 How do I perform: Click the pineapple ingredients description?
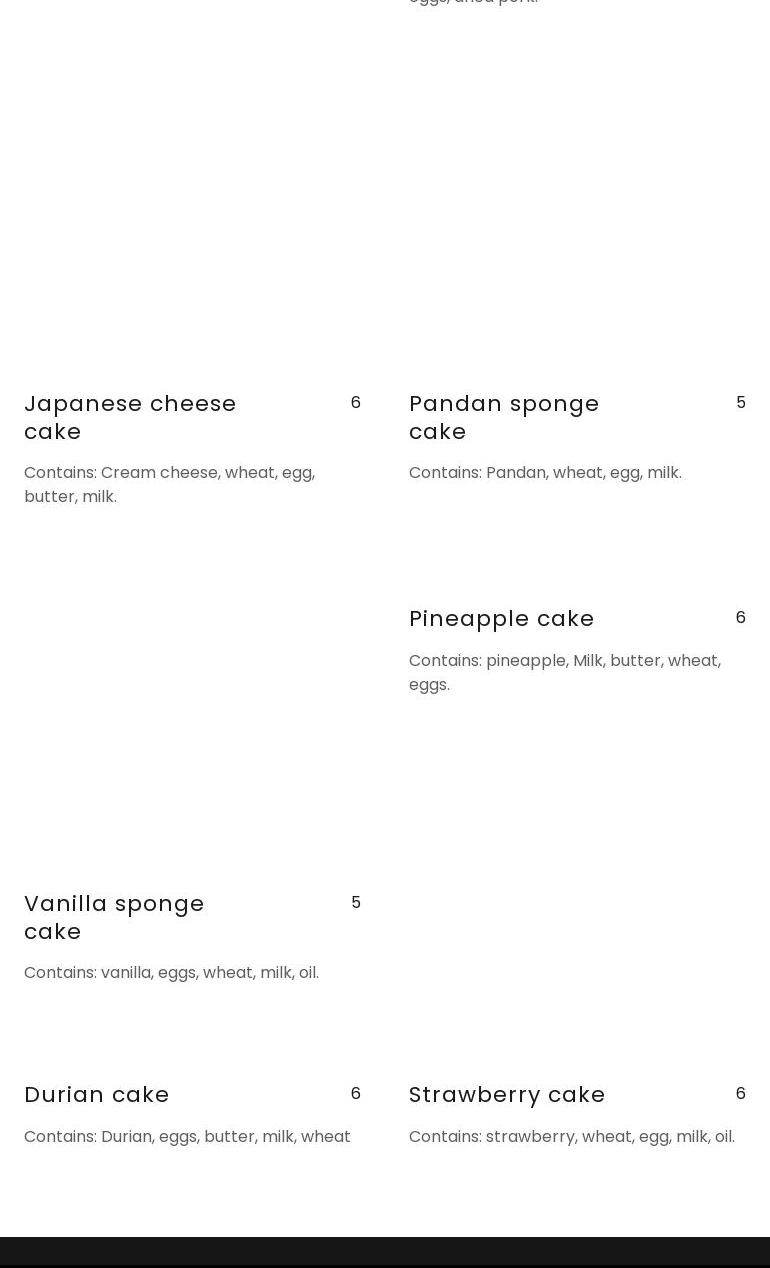pyautogui.click(x=564, y=672)
